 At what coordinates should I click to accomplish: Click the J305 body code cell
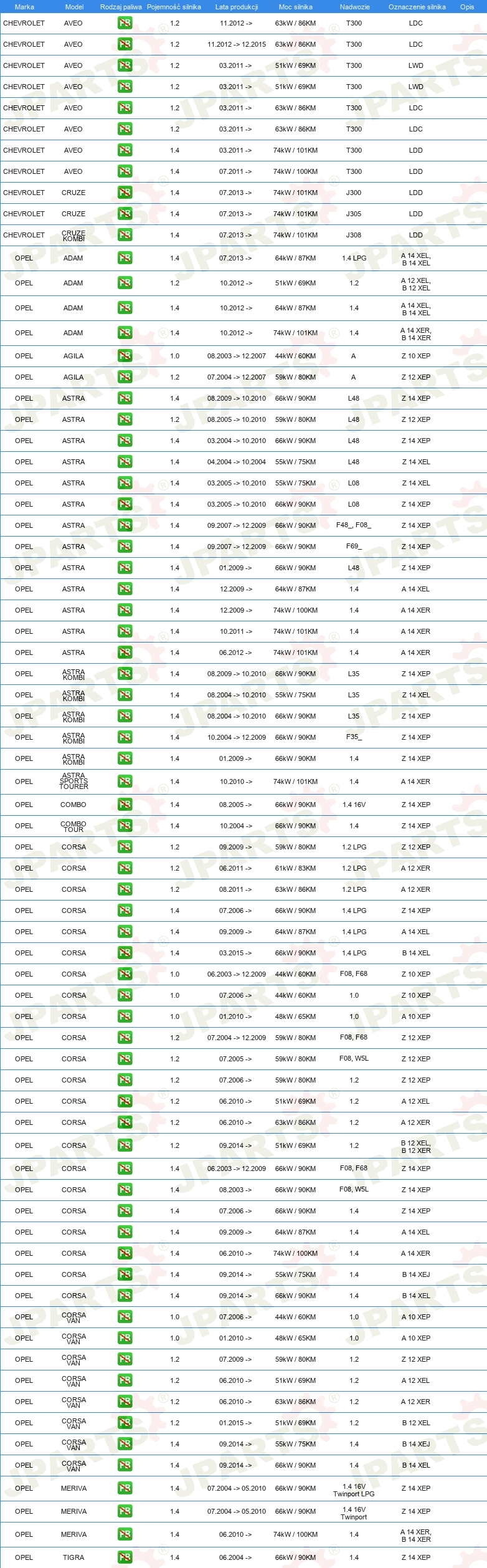click(354, 214)
